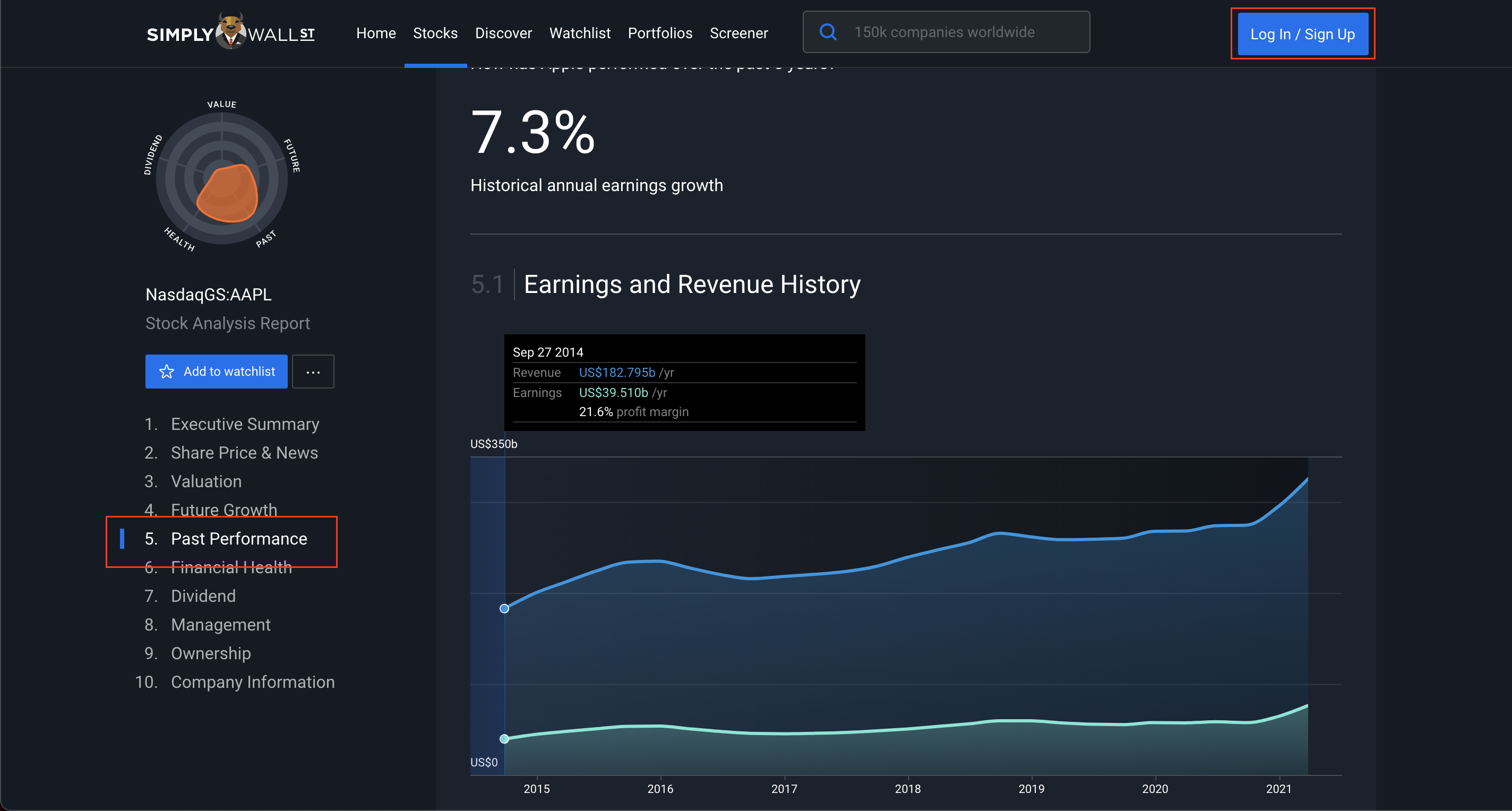Click the star icon on Add to watchlist
1512x811 pixels.
(167, 372)
